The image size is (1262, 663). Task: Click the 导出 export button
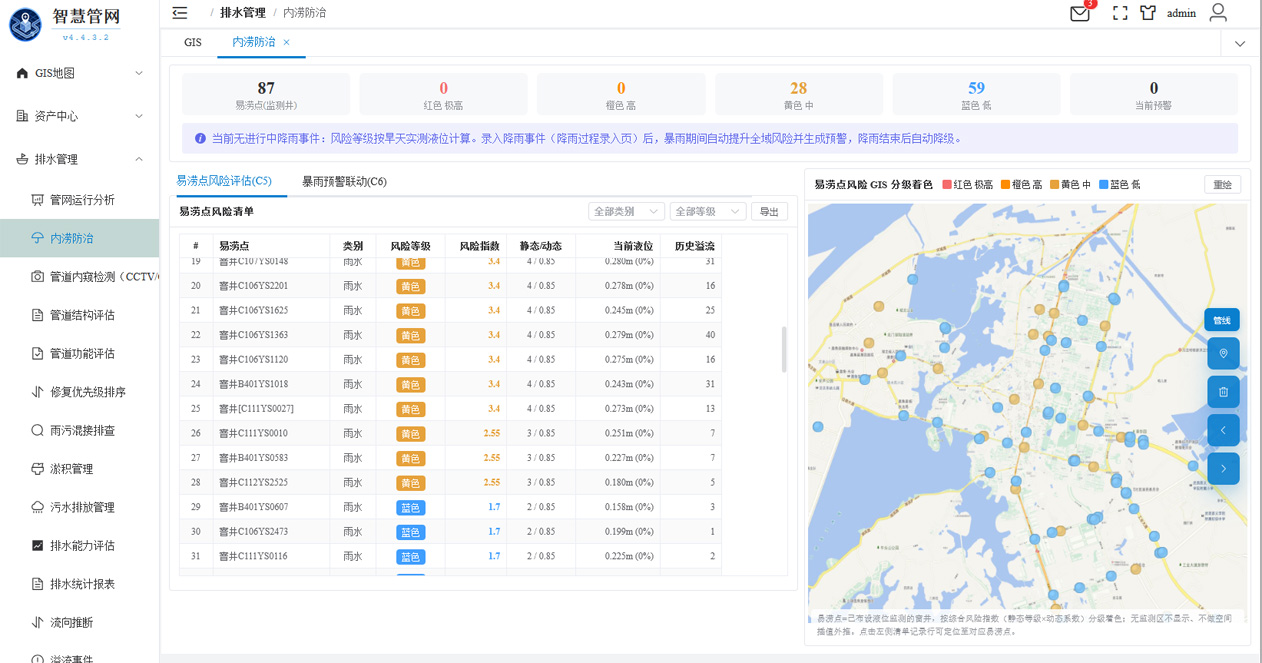[769, 211]
